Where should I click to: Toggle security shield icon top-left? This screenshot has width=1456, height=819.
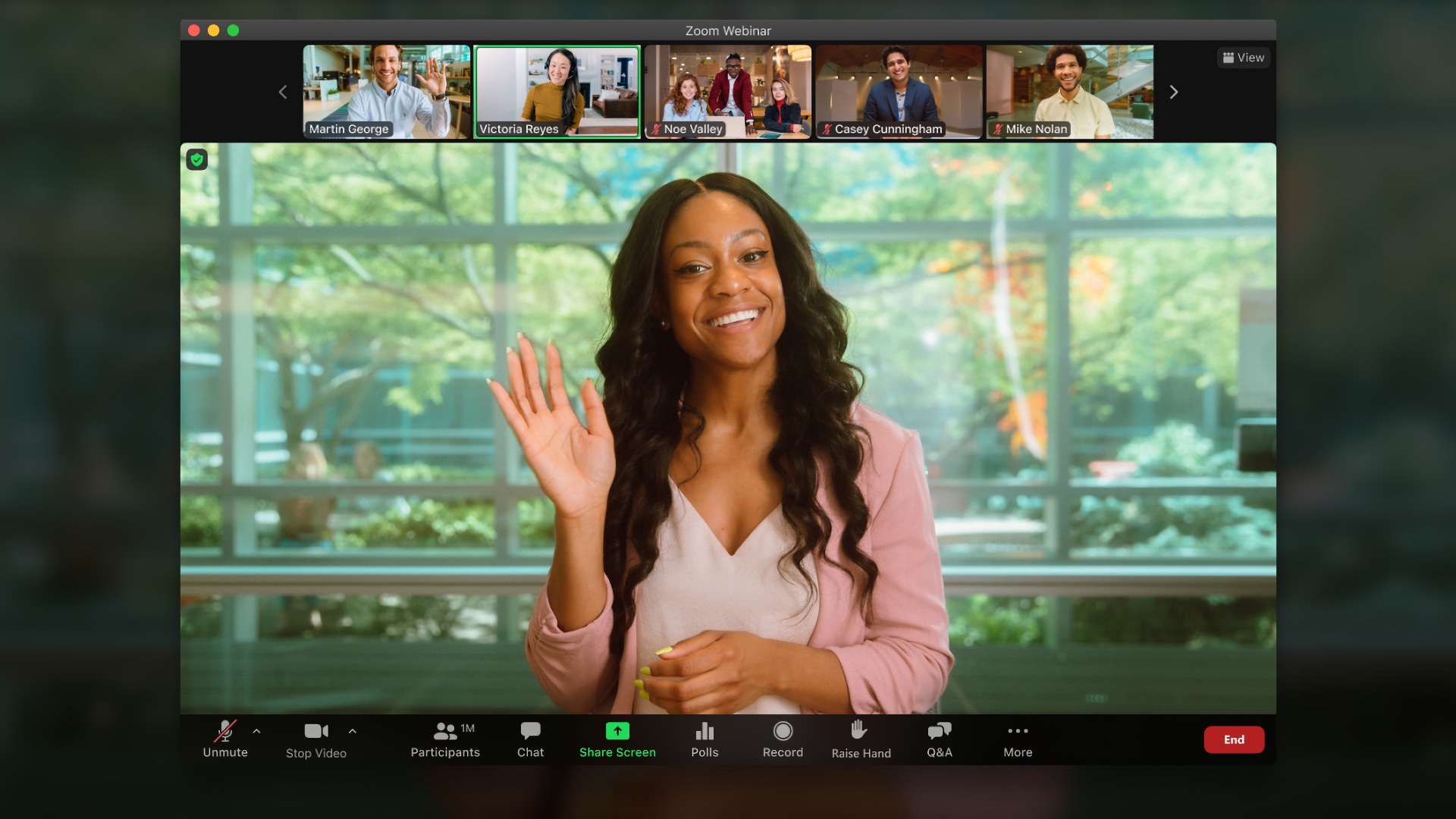tap(197, 159)
